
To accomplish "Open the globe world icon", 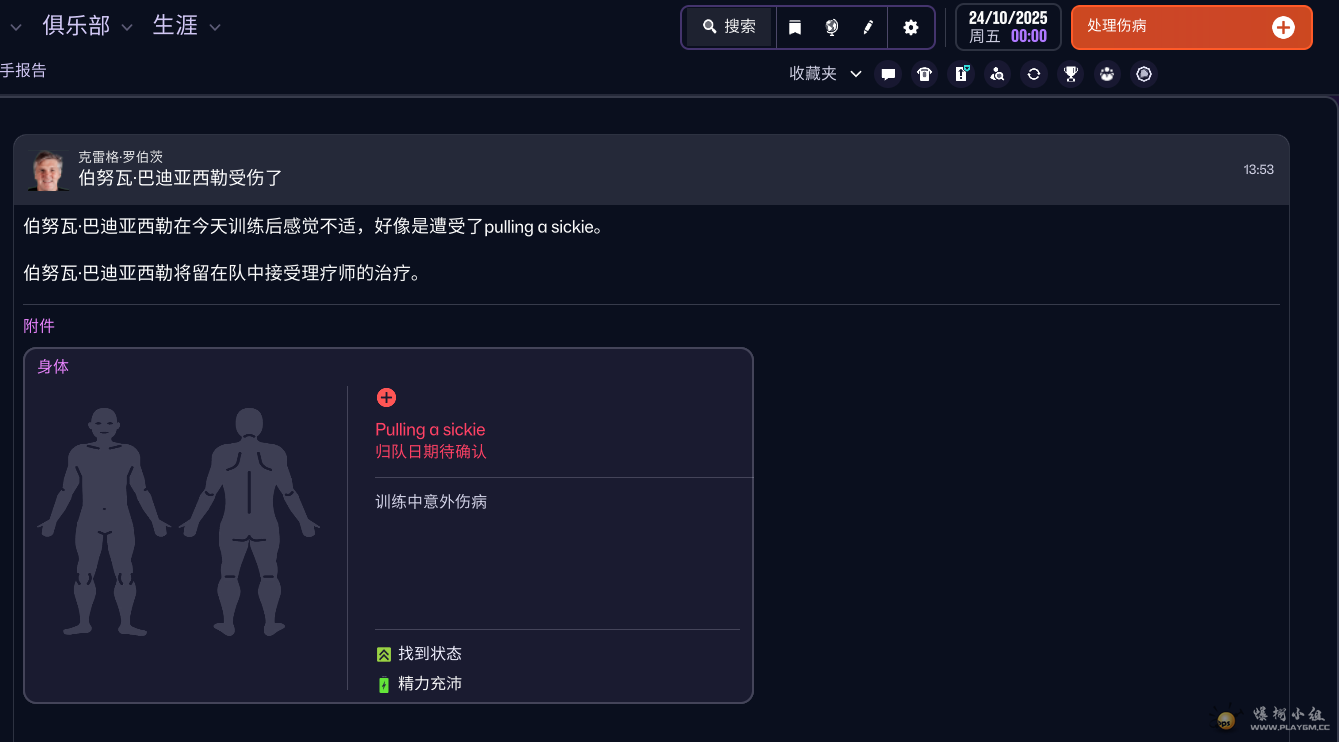I will click(x=831, y=27).
